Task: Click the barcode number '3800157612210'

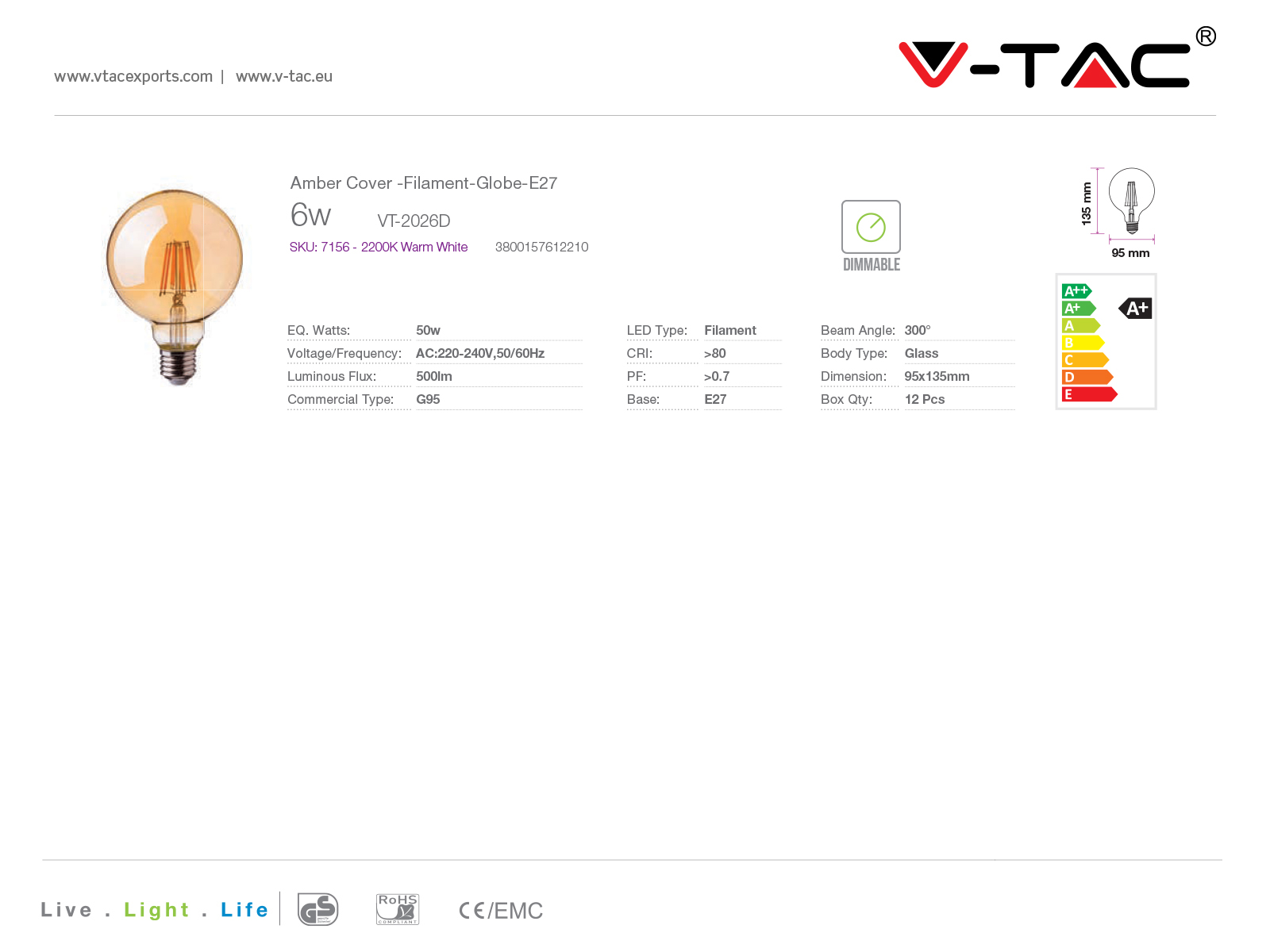Action: [x=542, y=247]
